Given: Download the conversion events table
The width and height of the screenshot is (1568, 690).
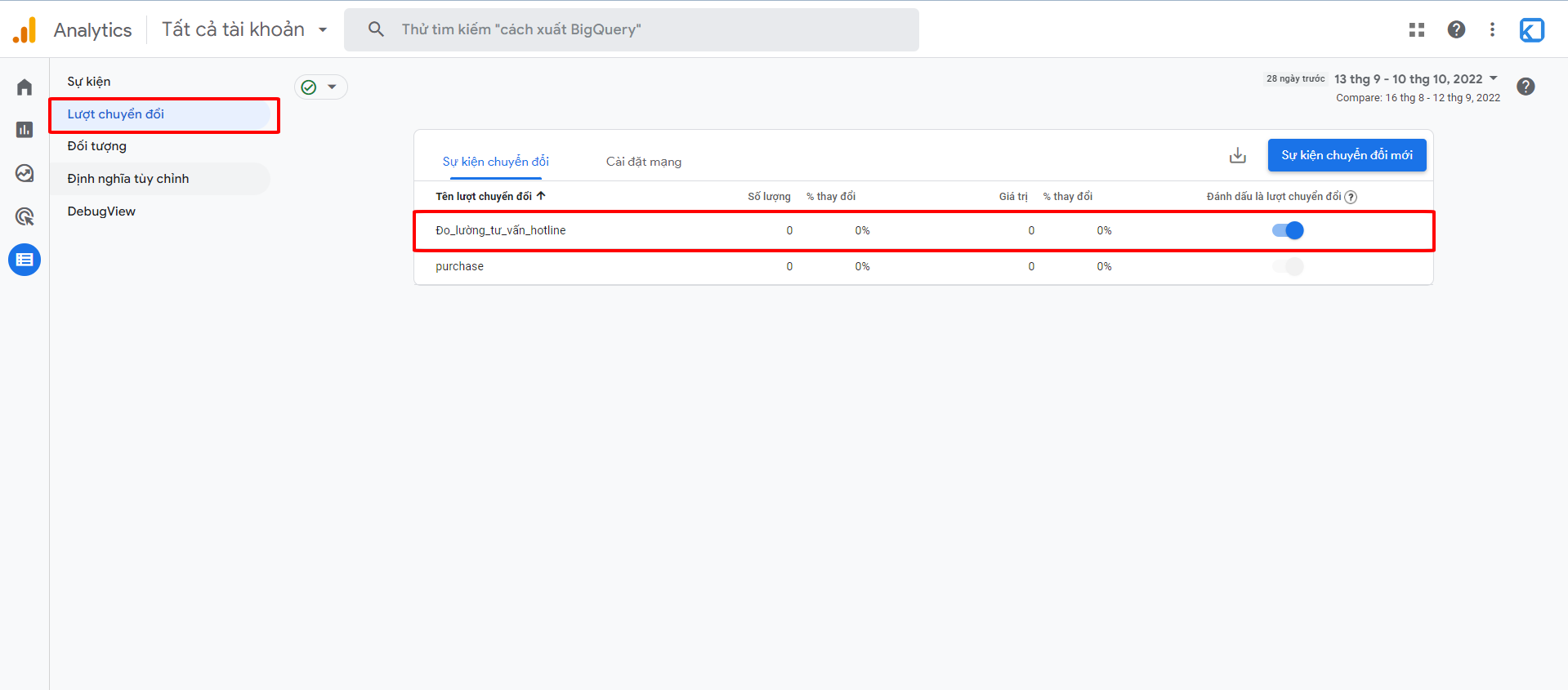Looking at the screenshot, I should pos(1238,155).
